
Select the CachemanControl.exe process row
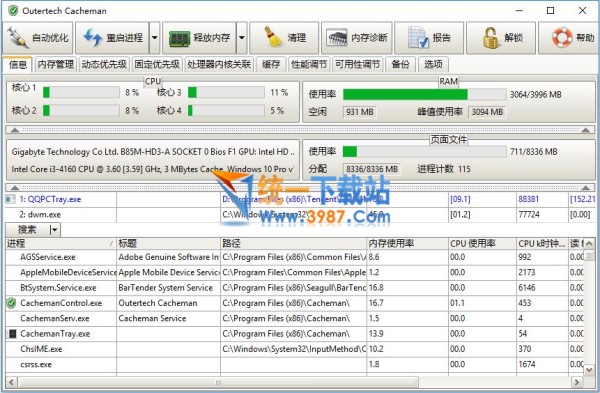coord(295,303)
